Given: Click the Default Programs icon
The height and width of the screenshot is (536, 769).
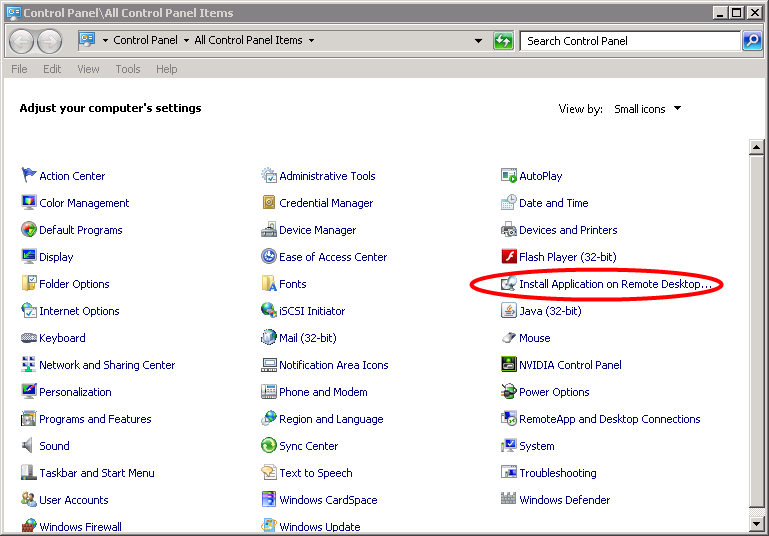Looking at the screenshot, I should pyautogui.click(x=28, y=229).
